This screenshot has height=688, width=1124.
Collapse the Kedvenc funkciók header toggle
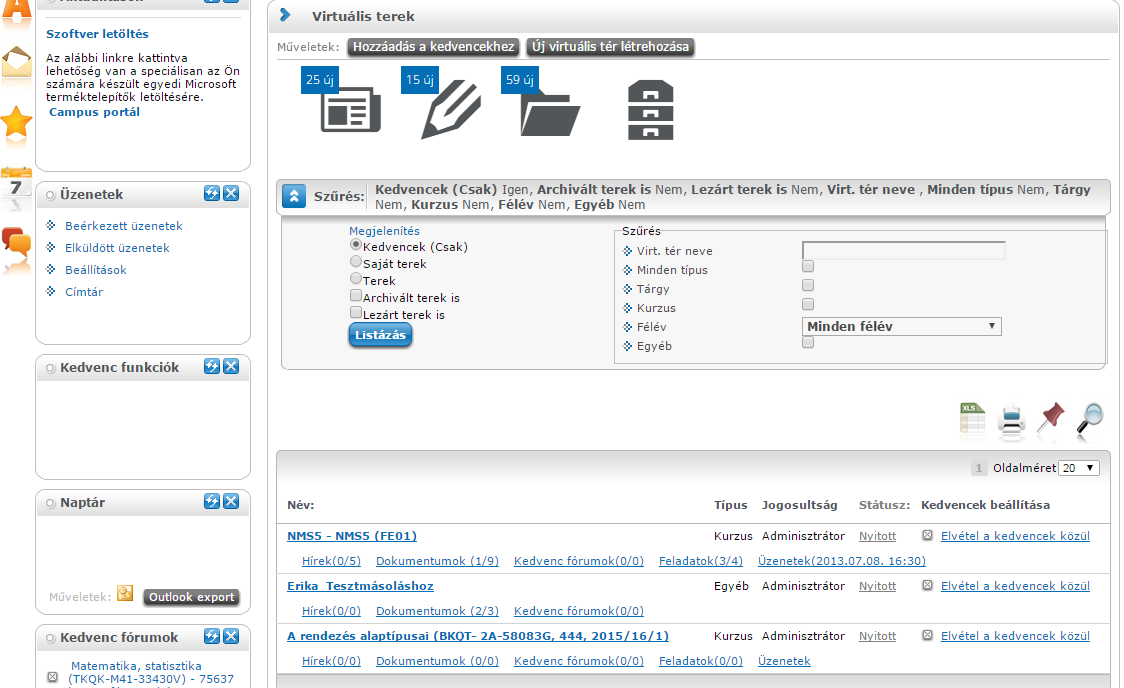pyautogui.click(x=50, y=368)
